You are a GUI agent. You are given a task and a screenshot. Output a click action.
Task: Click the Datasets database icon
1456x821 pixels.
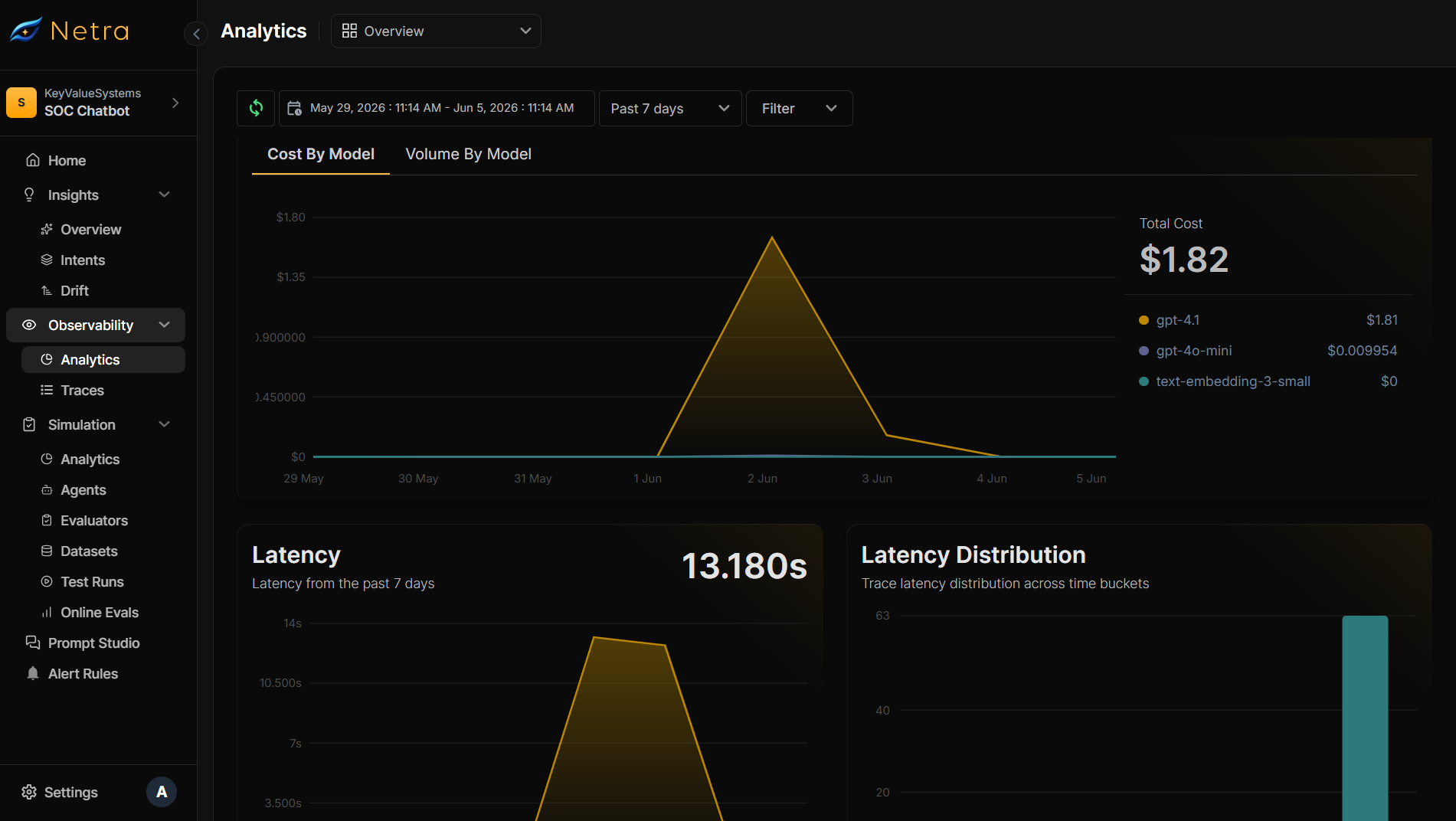[x=47, y=551]
